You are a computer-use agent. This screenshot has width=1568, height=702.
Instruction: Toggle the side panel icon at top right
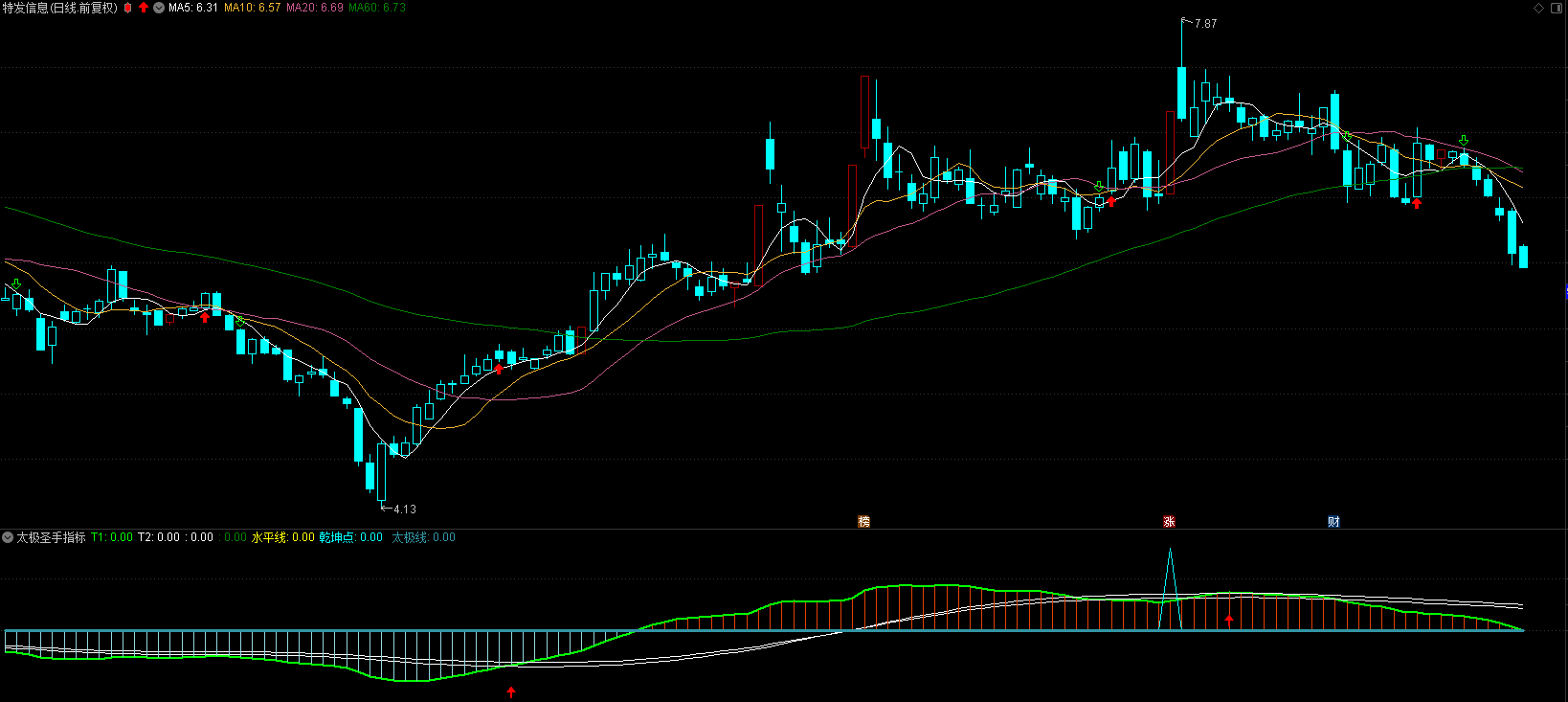pyautogui.click(x=1556, y=8)
